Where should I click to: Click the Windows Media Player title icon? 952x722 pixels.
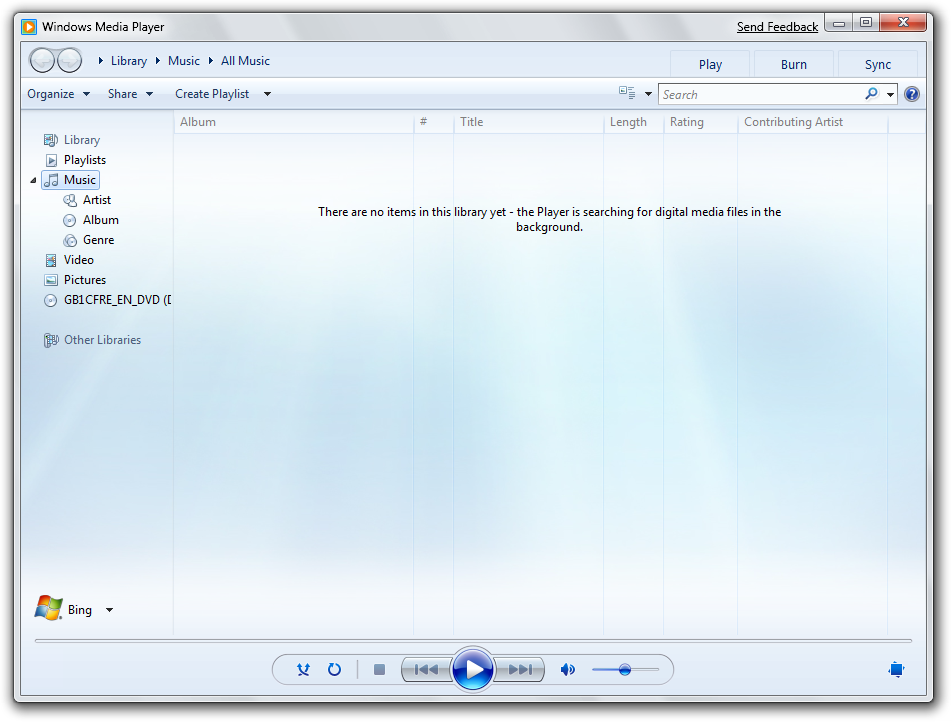coord(29,27)
